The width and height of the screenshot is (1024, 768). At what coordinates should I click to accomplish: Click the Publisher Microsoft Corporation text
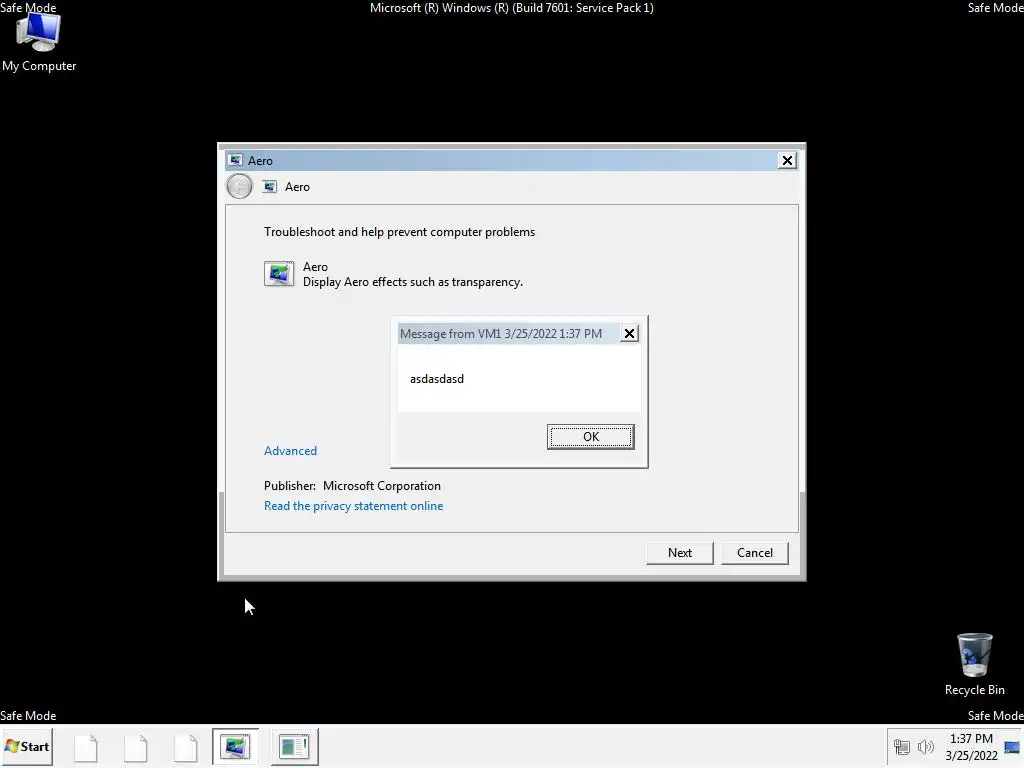click(x=353, y=486)
